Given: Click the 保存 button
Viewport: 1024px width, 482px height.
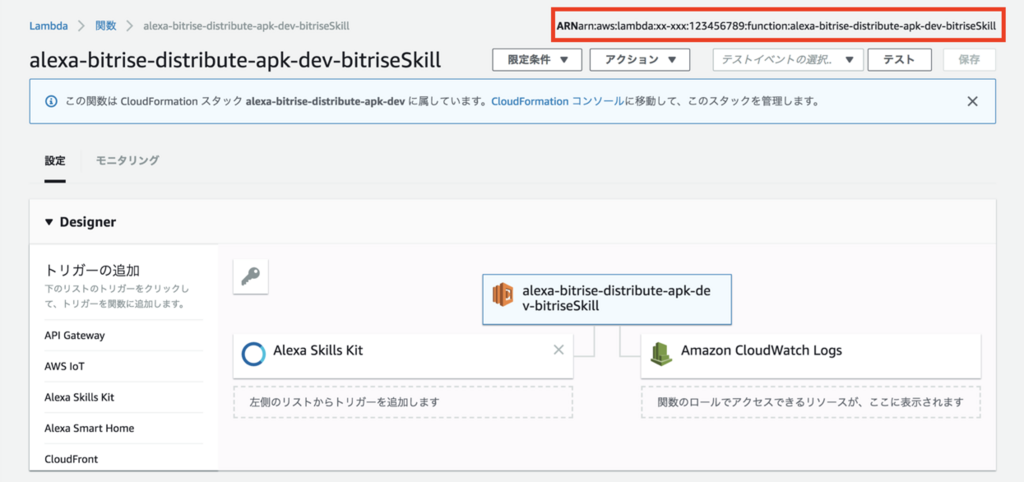Looking at the screenshot, I should [969, 59].
